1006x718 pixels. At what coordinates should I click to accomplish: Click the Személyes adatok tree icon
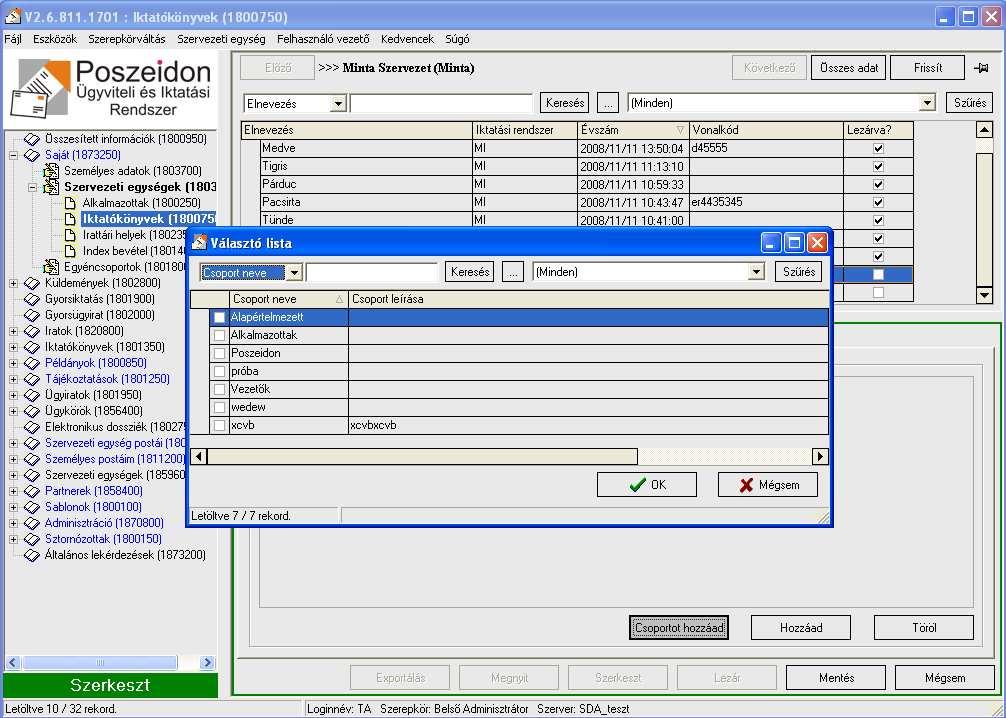(x=51, y=171)
